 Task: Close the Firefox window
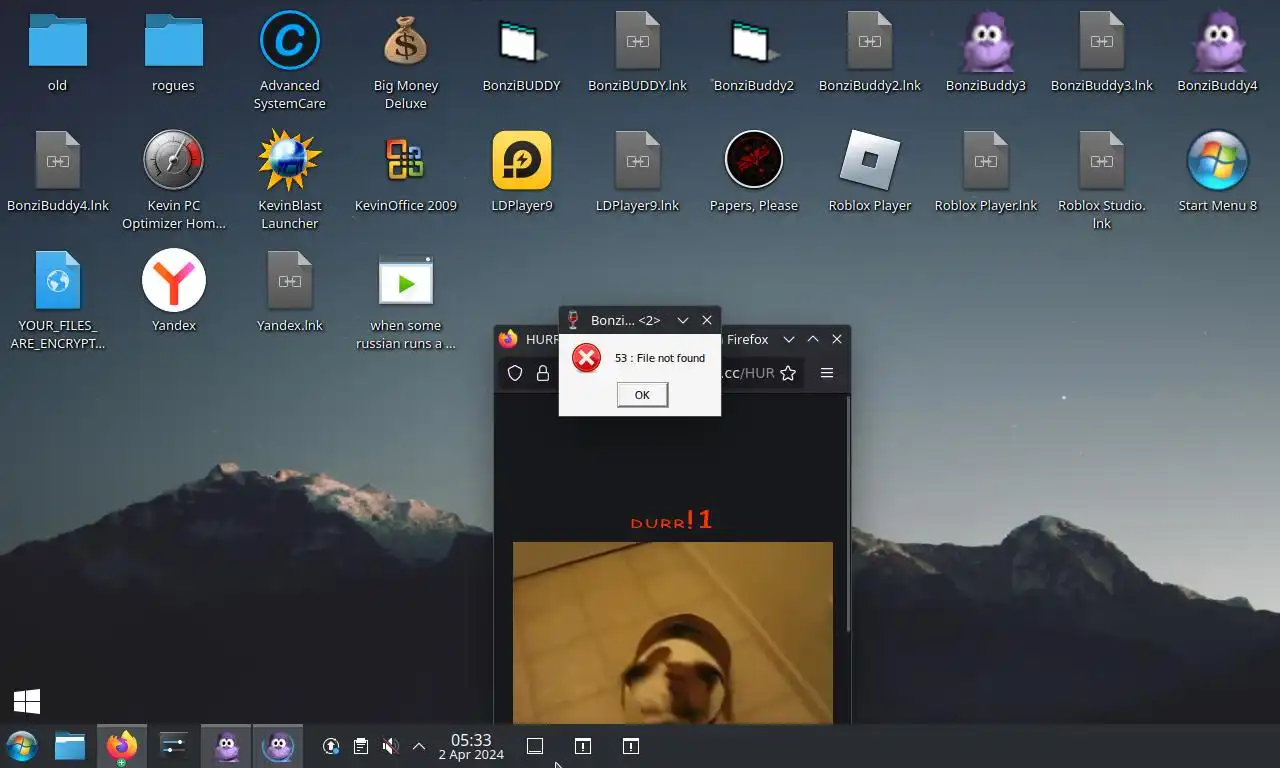[837, 339]
